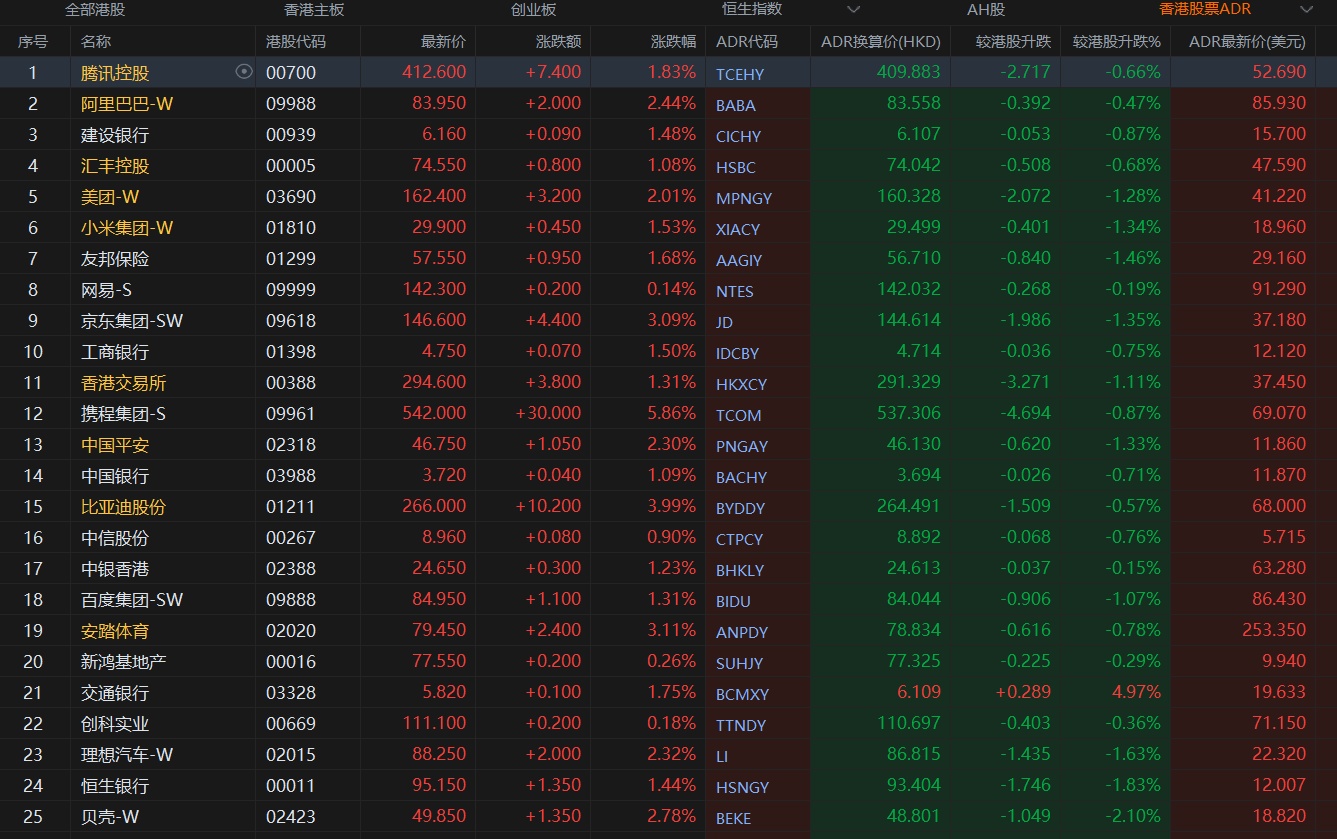Click the 港股代码 column header
The image size is (1337, 839).
click(x=296, y=42)
